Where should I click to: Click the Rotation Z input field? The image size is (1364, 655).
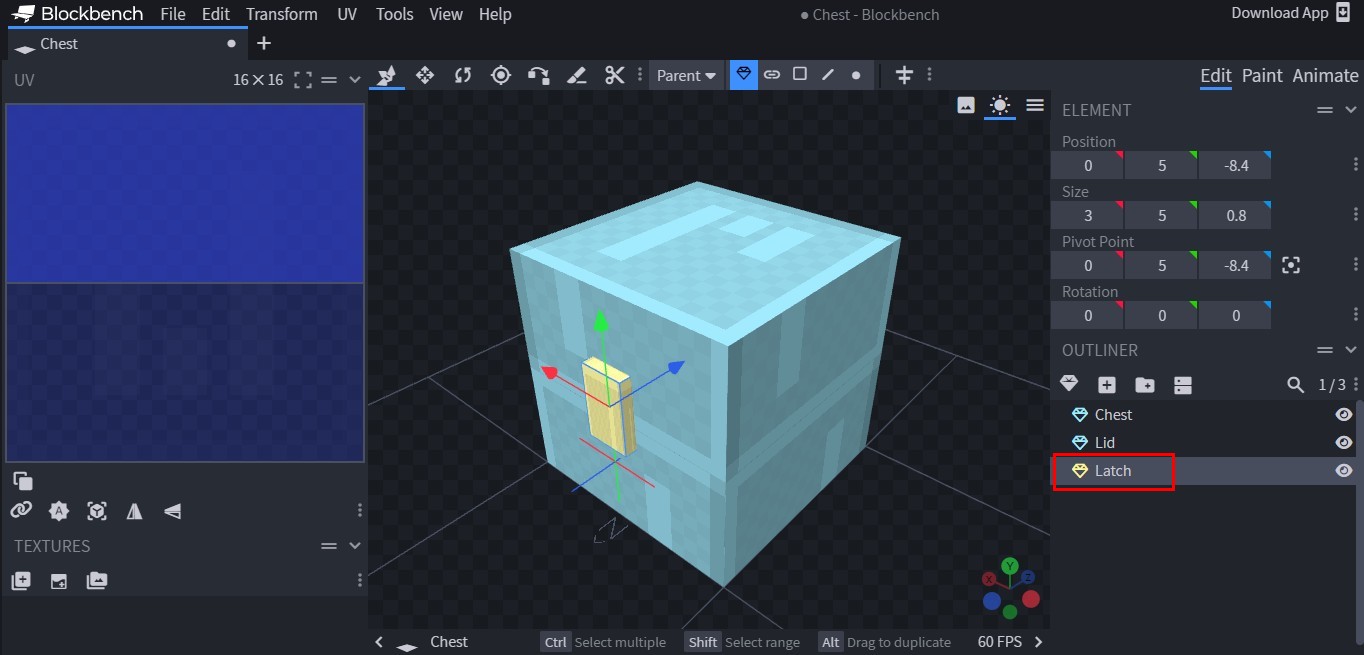tap(1235, 315)
